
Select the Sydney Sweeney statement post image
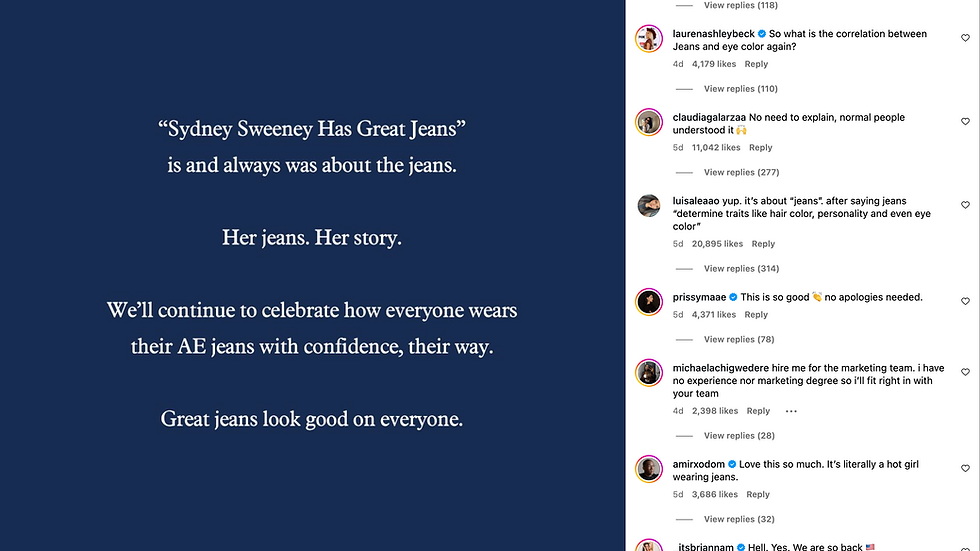pyautogui.click(x=312, y=276)
